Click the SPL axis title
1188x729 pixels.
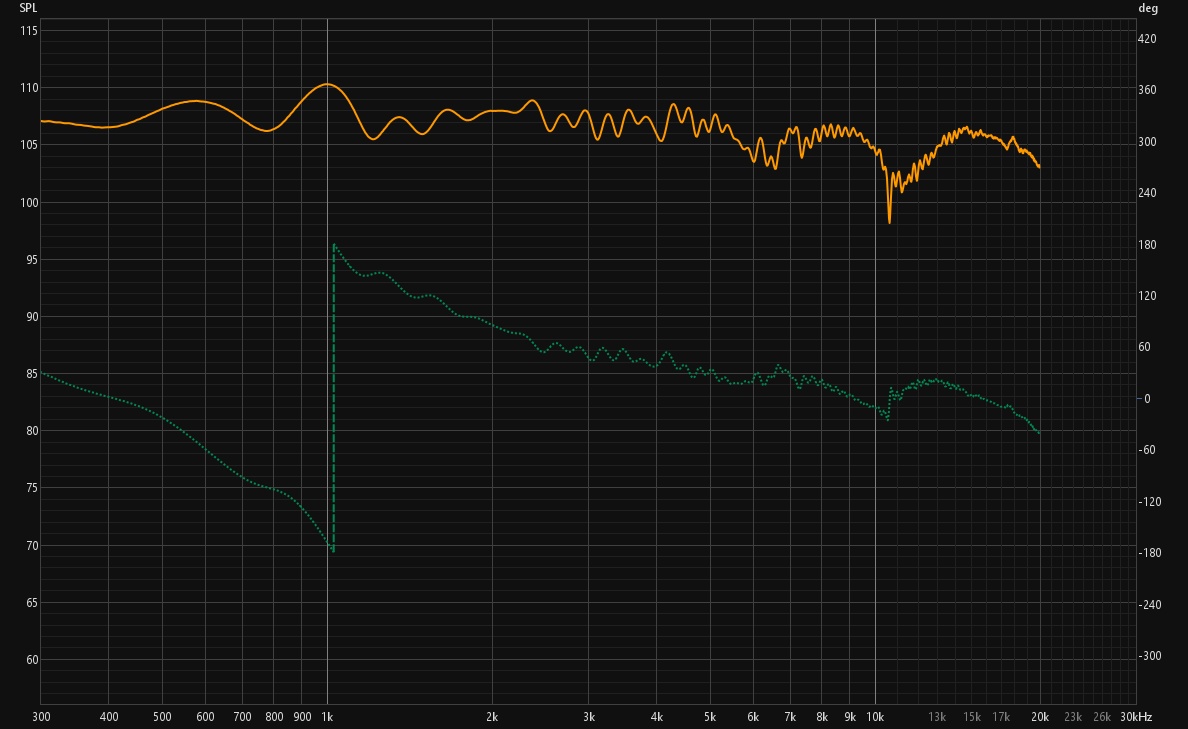coord(28,8)
